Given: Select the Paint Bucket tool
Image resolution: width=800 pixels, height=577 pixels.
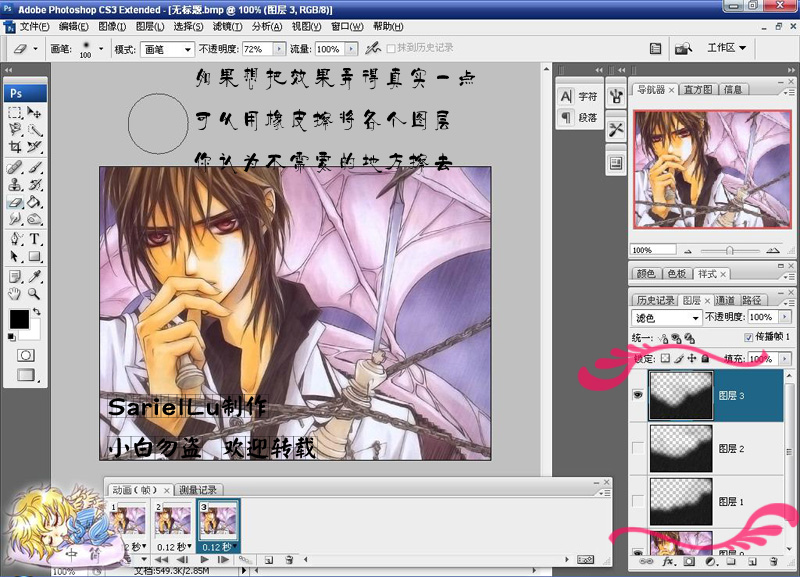Looking at the screenshot, I should coord(34,202).
